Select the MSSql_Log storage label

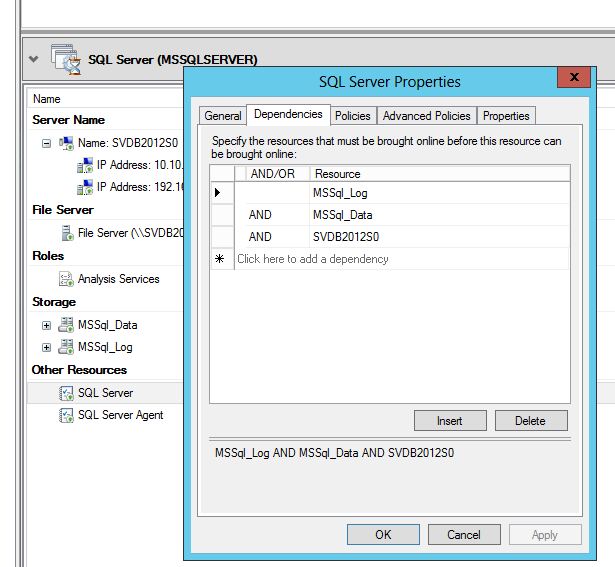(105, 347)
